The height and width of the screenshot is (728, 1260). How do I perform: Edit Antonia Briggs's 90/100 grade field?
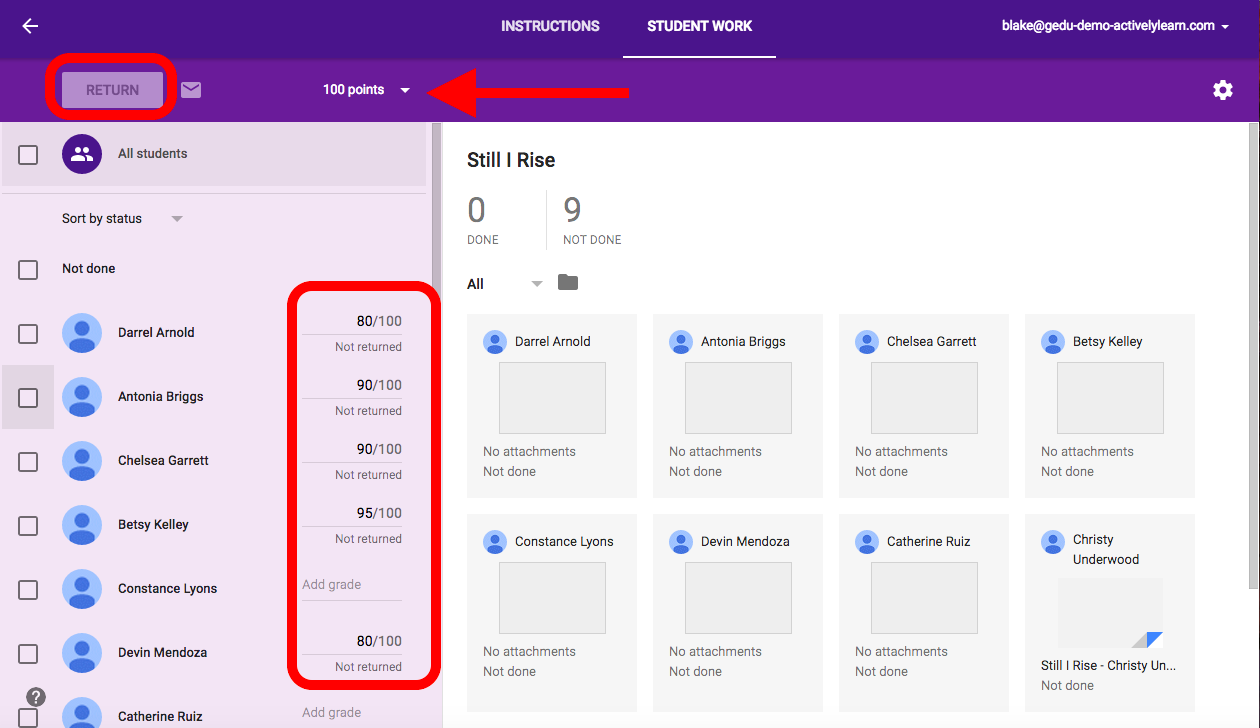coord(352,386)
